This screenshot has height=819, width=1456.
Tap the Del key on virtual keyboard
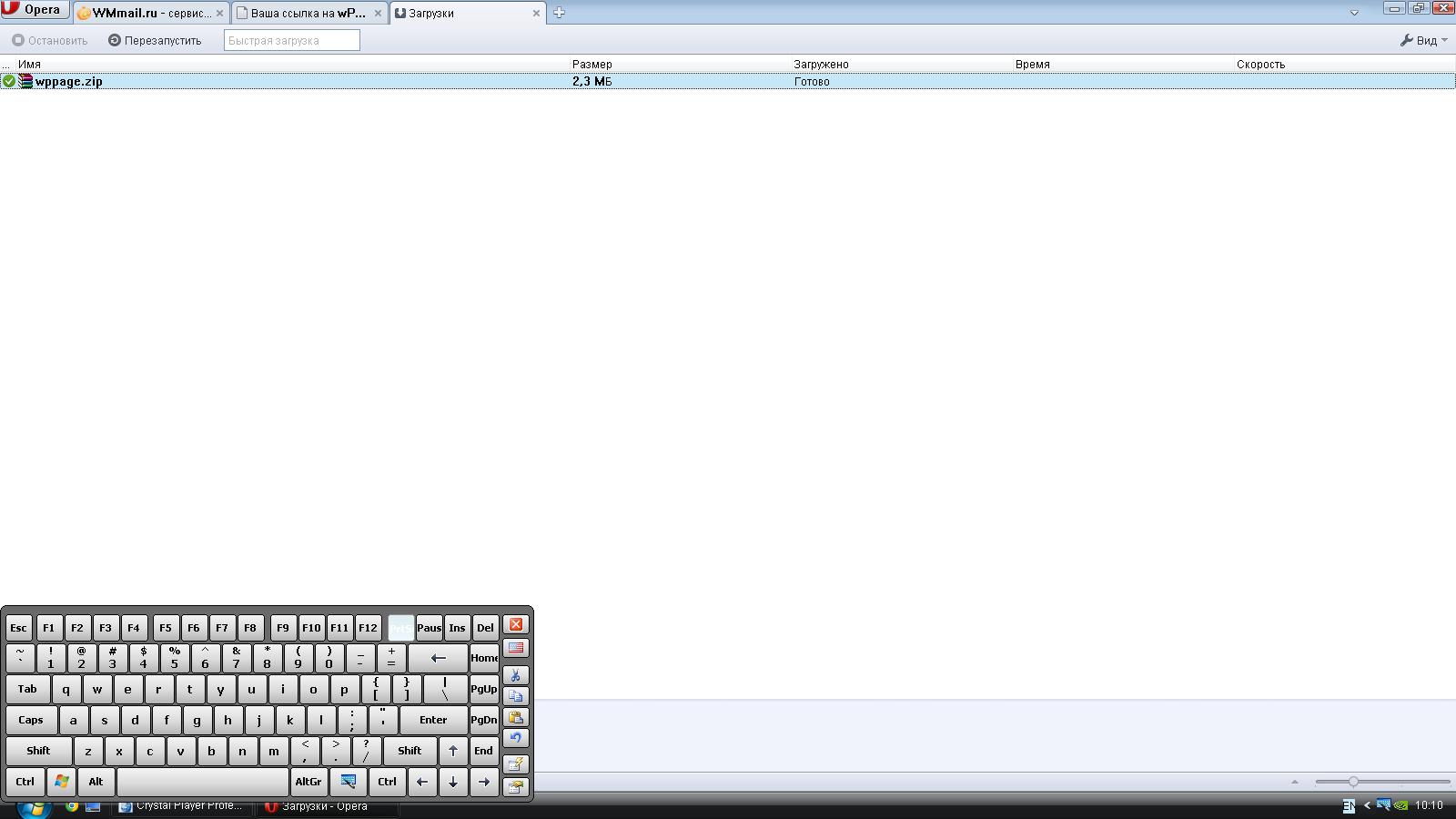[485, 627]
